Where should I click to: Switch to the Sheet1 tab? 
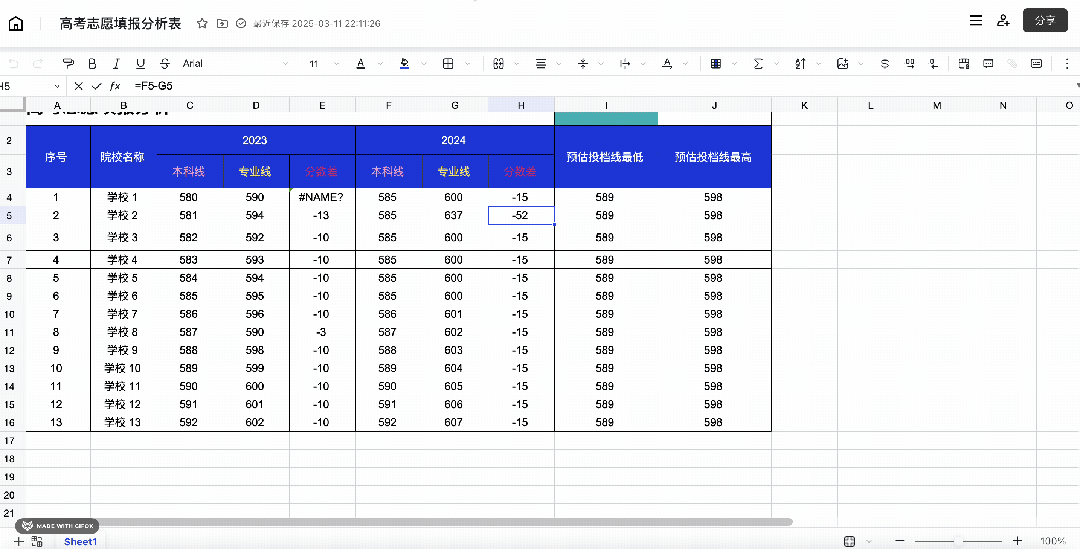point(81,541)
